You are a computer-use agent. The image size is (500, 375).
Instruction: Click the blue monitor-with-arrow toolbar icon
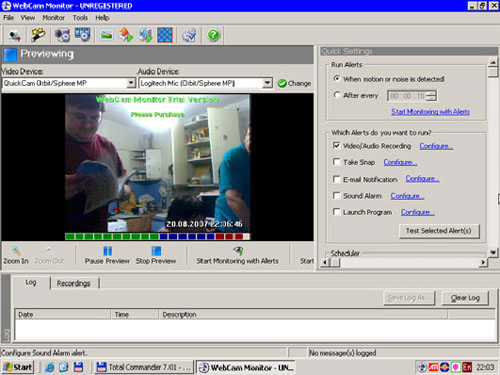point(146,35)
